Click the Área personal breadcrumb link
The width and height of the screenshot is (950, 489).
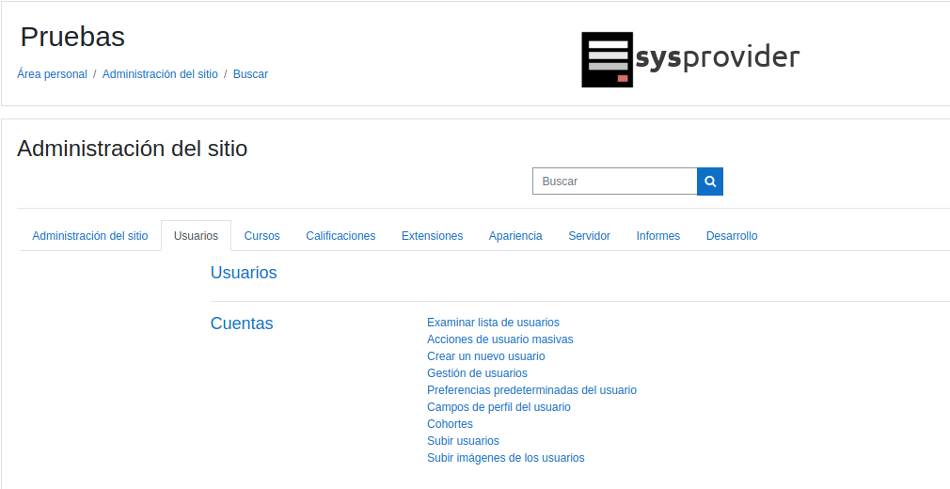coord(52,74)
